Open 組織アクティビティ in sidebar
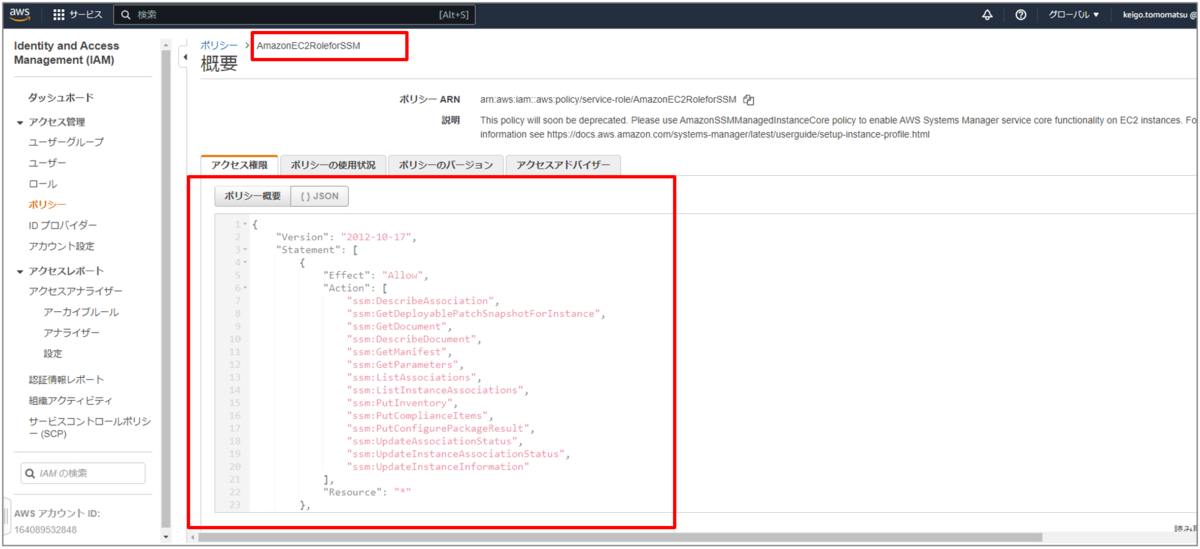The height and width of the screenshot is (549, 1200). point(70,401)
